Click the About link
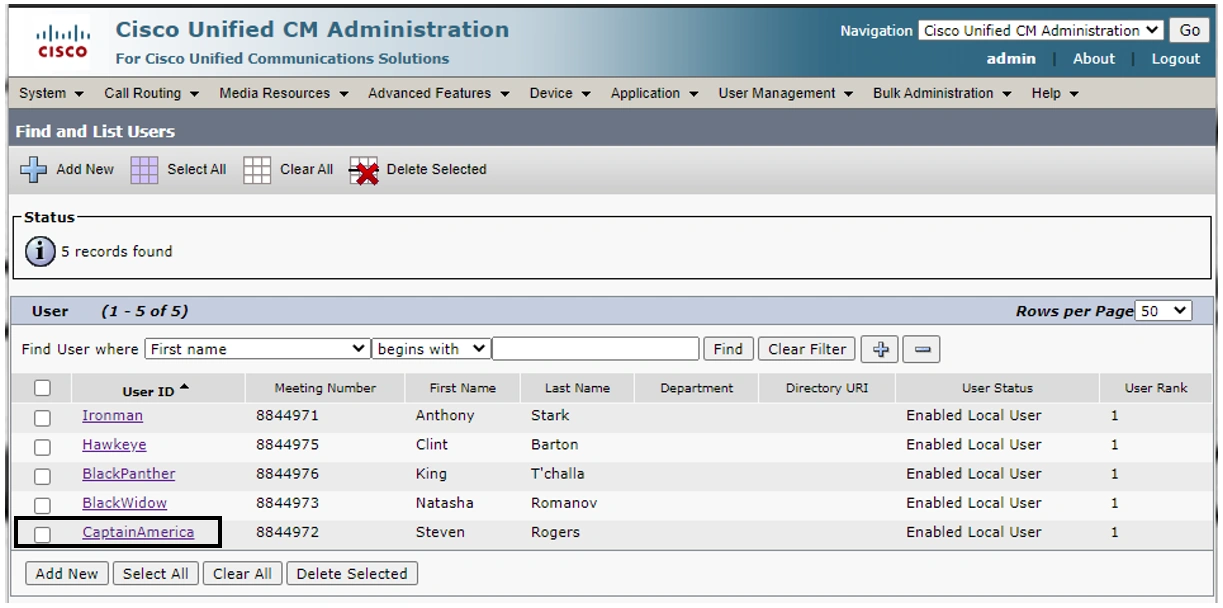This screenshot has width=1223, height=608. coord(1093,59)
